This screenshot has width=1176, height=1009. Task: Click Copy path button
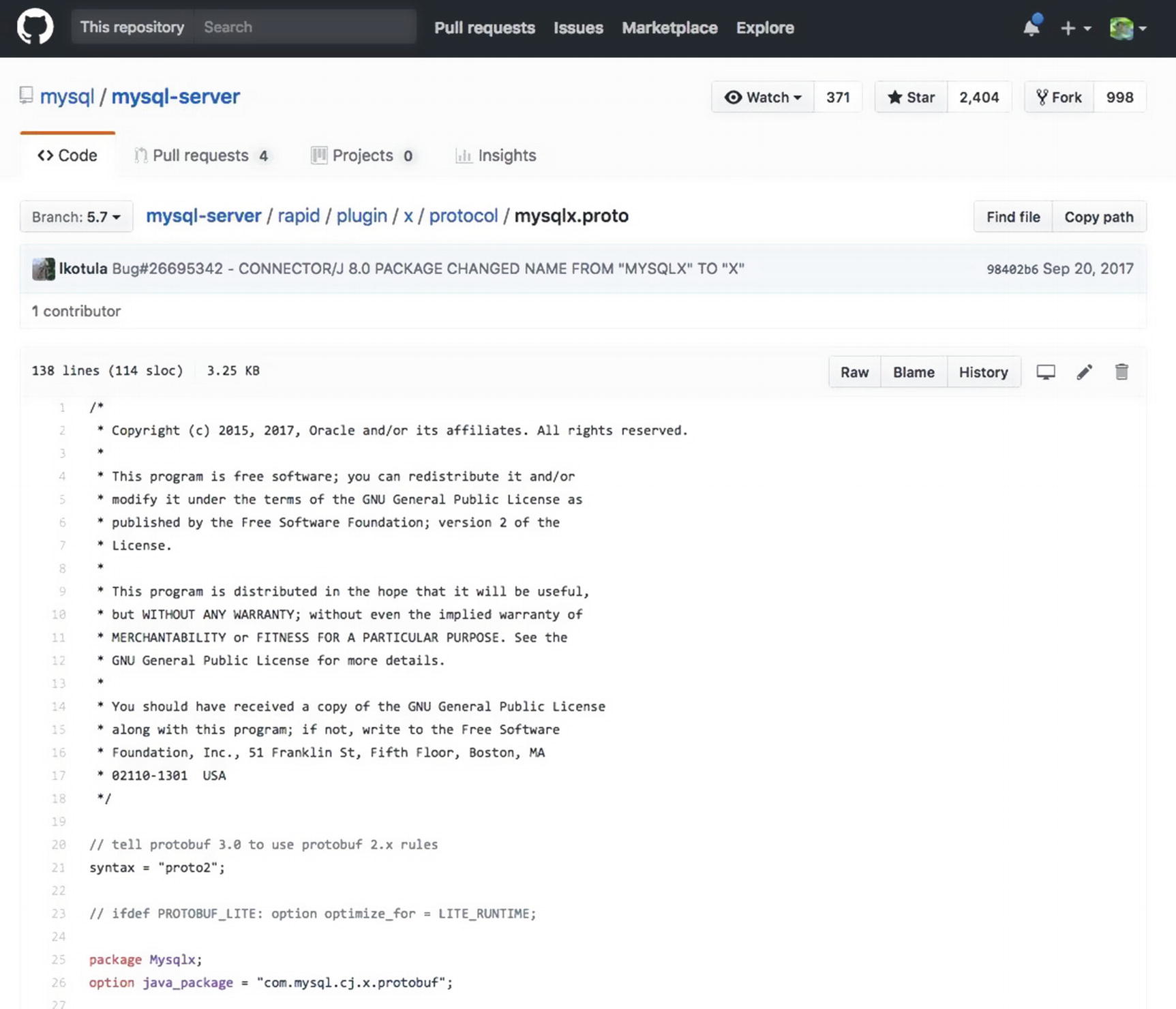pos(1099,217)
